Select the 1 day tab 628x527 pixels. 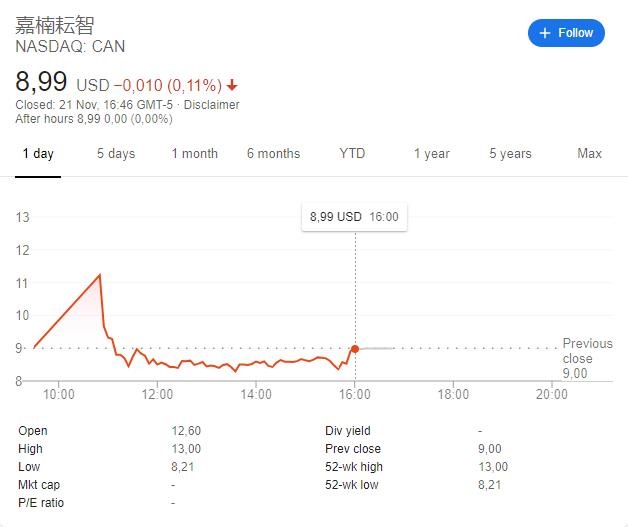38,153
